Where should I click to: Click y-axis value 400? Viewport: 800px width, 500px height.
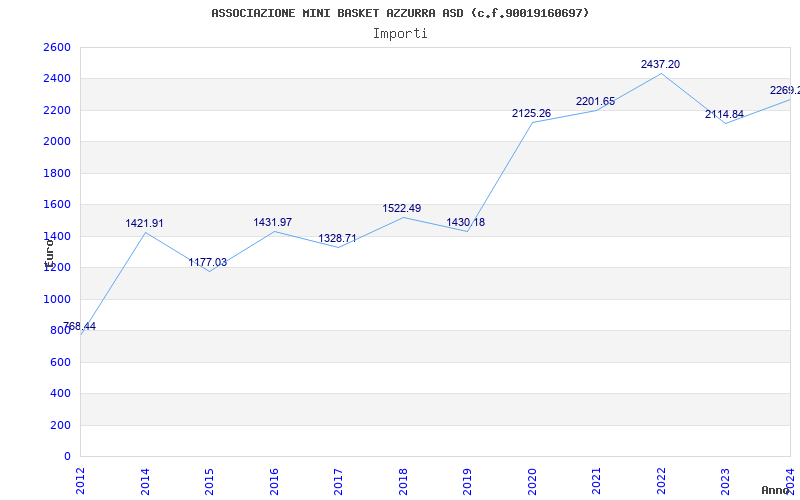[x=60, y=393]
